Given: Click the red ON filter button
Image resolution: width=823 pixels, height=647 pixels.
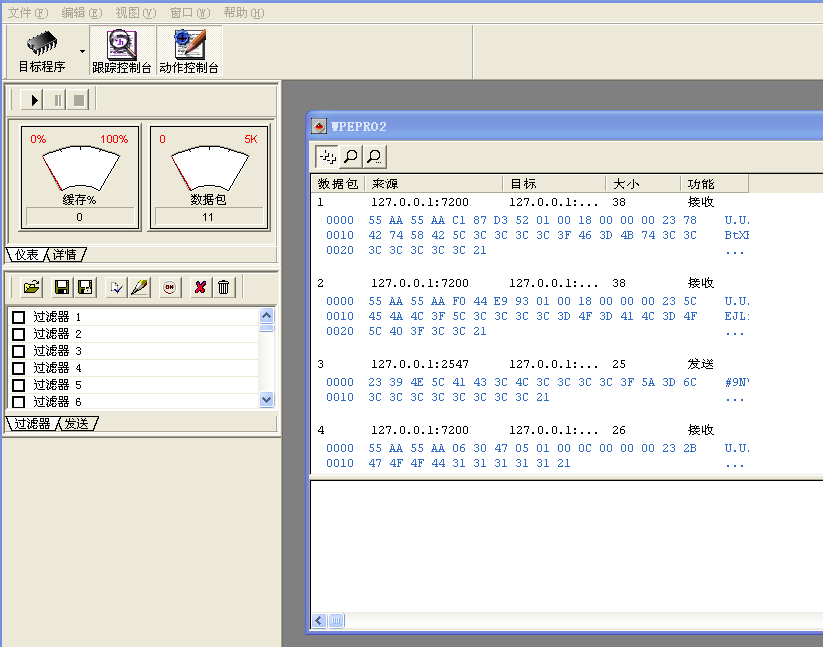Looking at the screenshot, I should 170,287.
